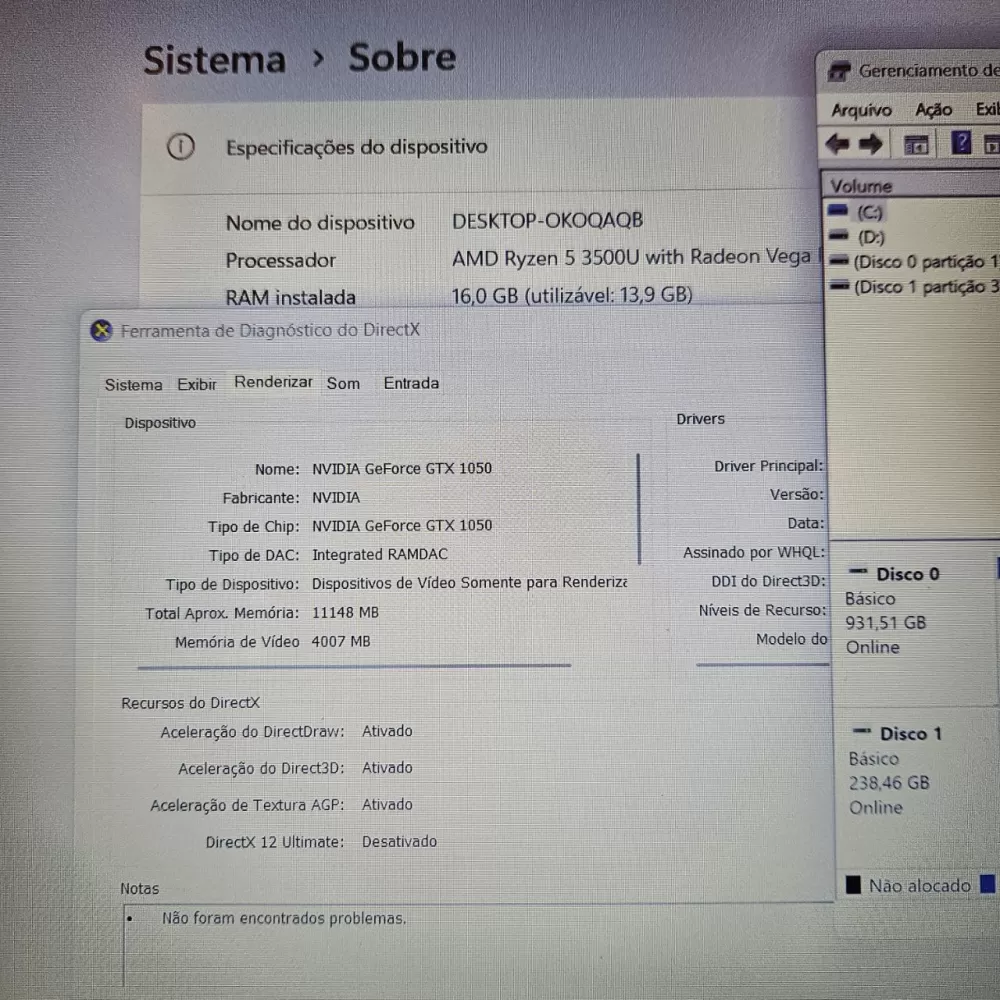This screenshot has height=1000, width=1000.
Task: Click the black Não alocado legend swatch
Action: coord(853,885)
